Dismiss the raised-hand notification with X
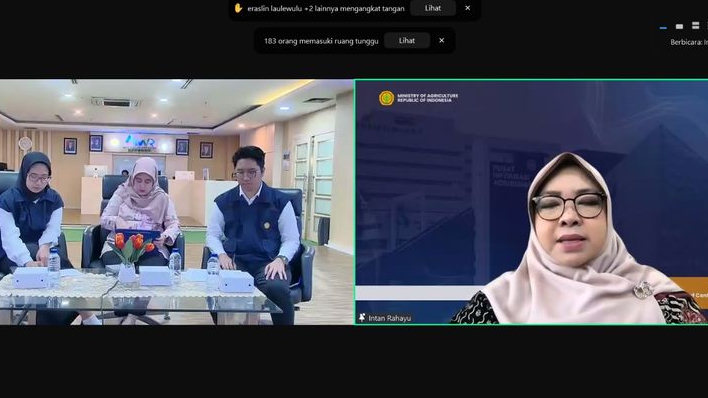 point(468,8)
